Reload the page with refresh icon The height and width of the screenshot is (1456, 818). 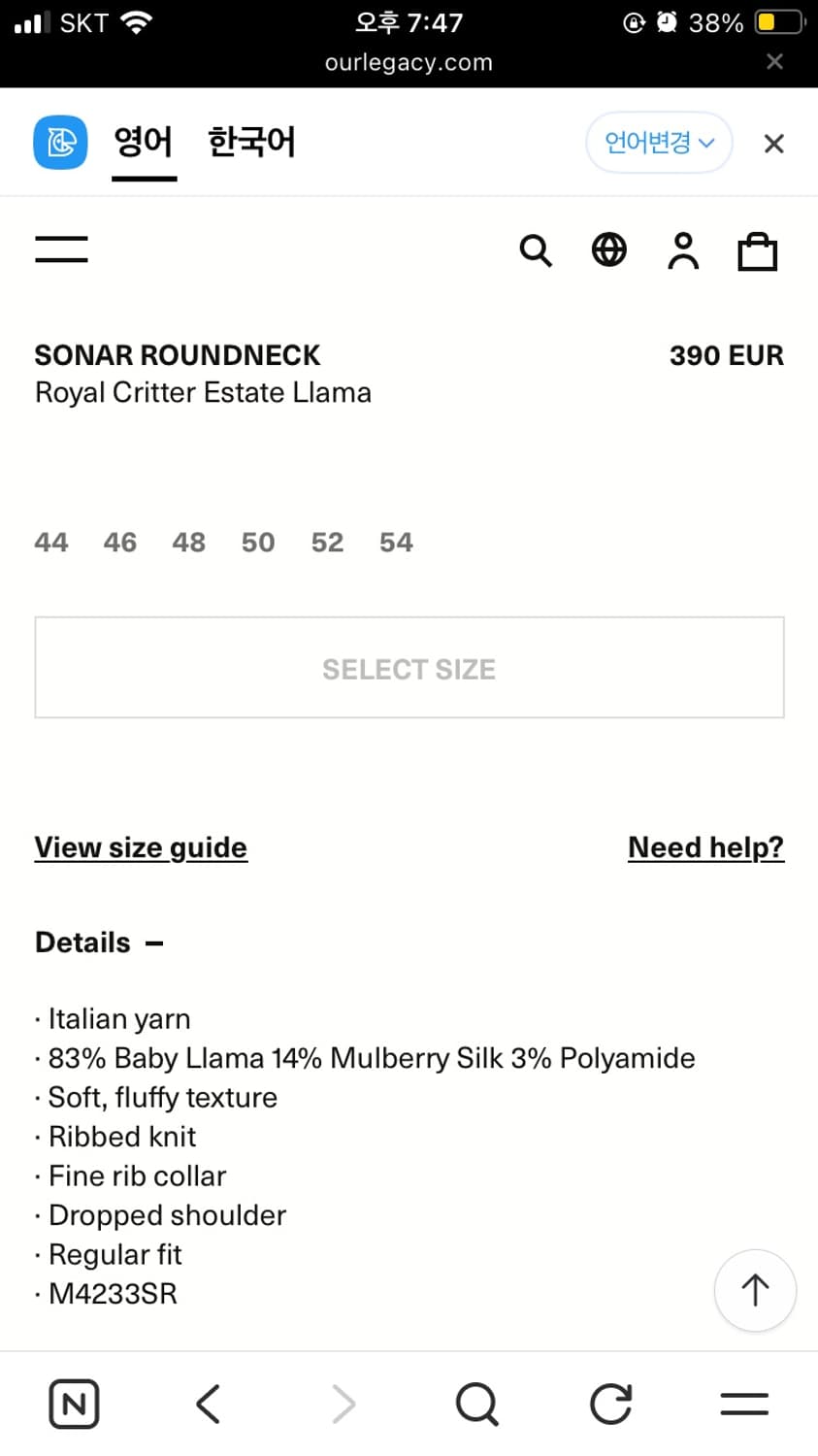(610, 1404)
